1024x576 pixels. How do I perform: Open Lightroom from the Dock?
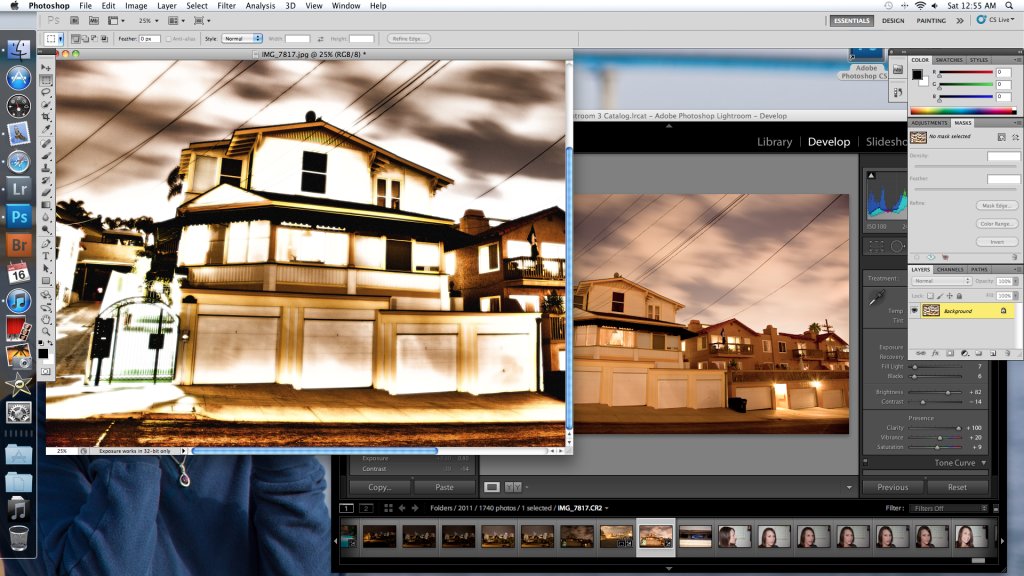point(19,189)
